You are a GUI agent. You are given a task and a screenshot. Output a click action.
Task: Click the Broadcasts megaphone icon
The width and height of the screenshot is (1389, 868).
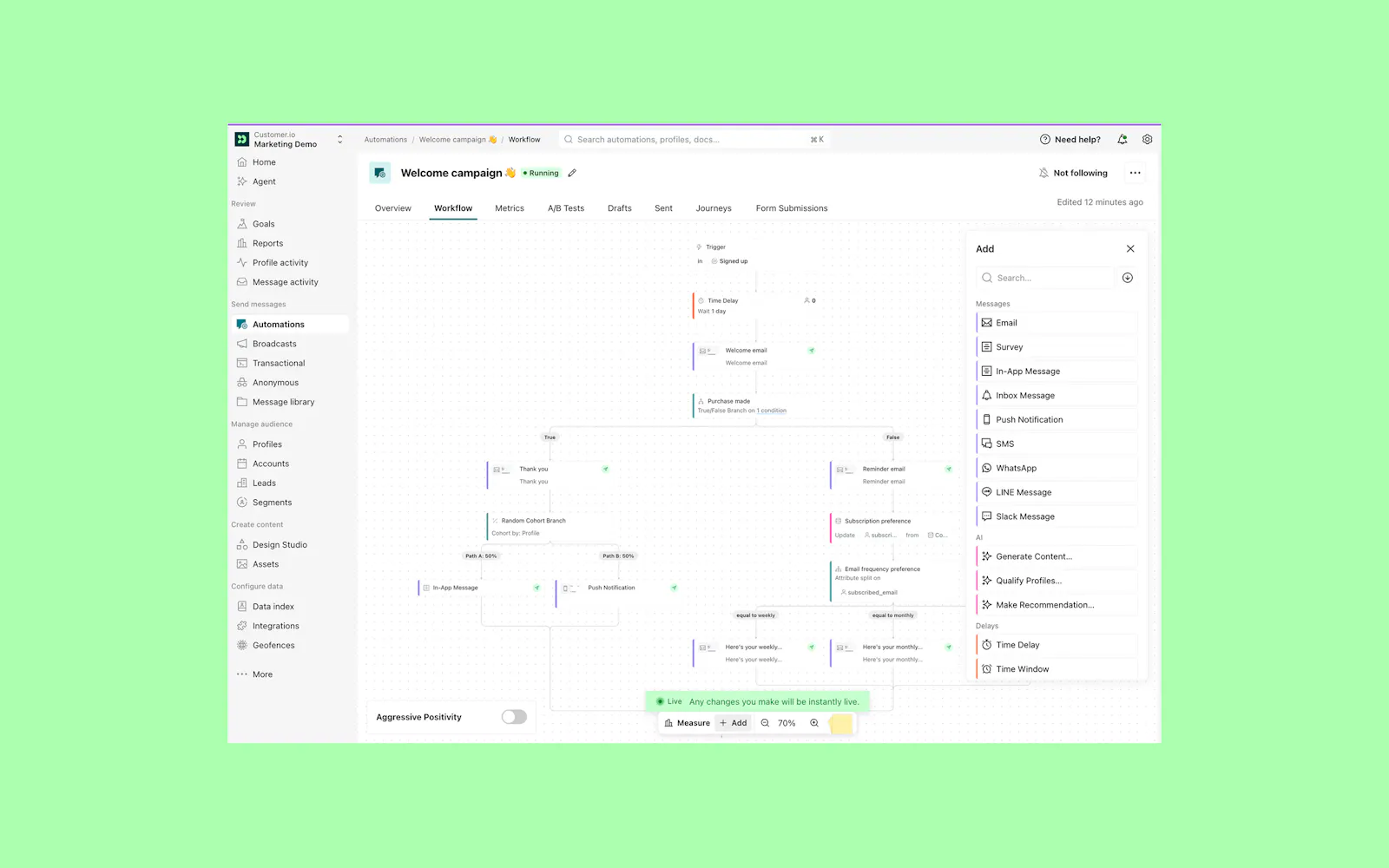click(x=242, y=344)
